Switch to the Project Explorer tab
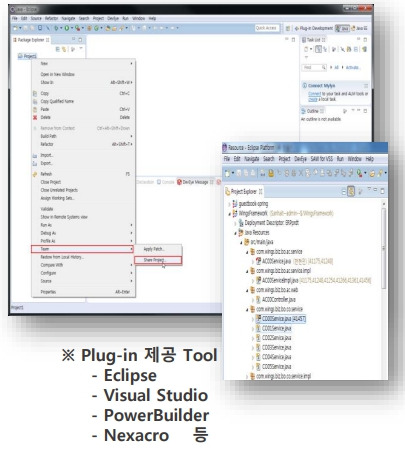 tap(244, 191)
